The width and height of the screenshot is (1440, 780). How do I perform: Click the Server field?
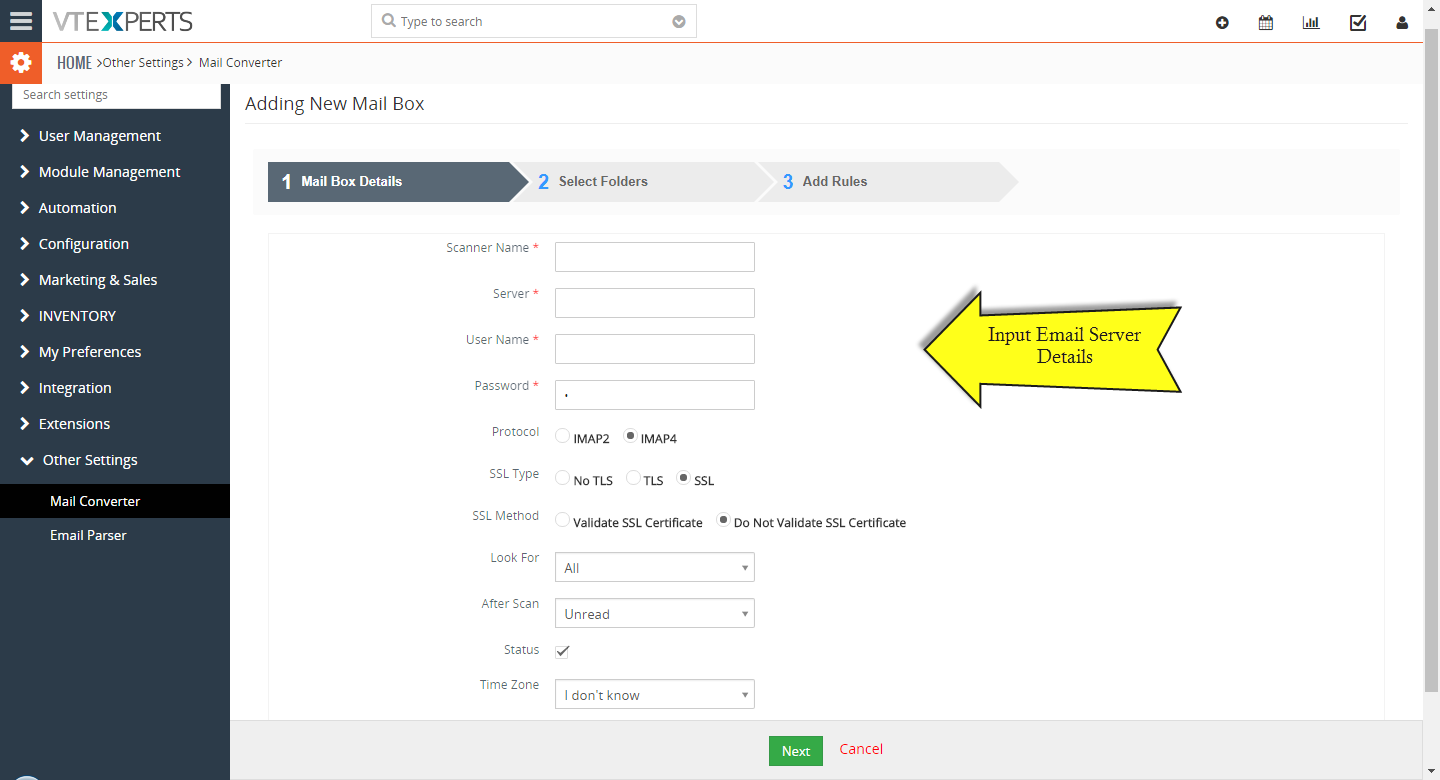click(655, 303)
